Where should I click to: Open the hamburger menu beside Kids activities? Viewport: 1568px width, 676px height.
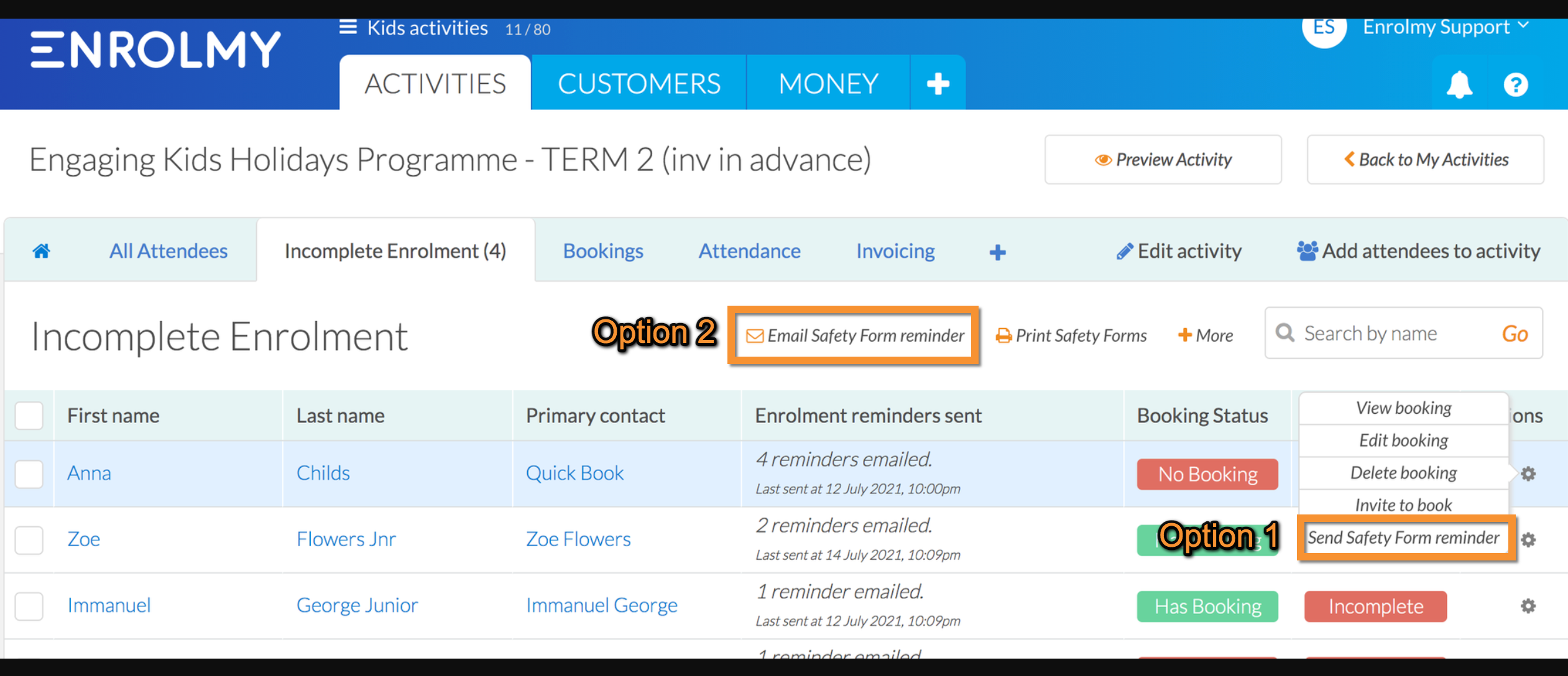pyautogui.click(x=348, y=27)
